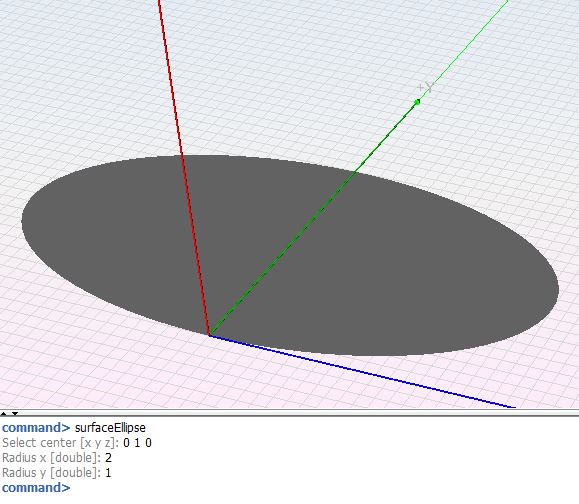Click the green point on Y axis
Image resolution: width=579 pixels, height=504 pixels.
(417, 102)
